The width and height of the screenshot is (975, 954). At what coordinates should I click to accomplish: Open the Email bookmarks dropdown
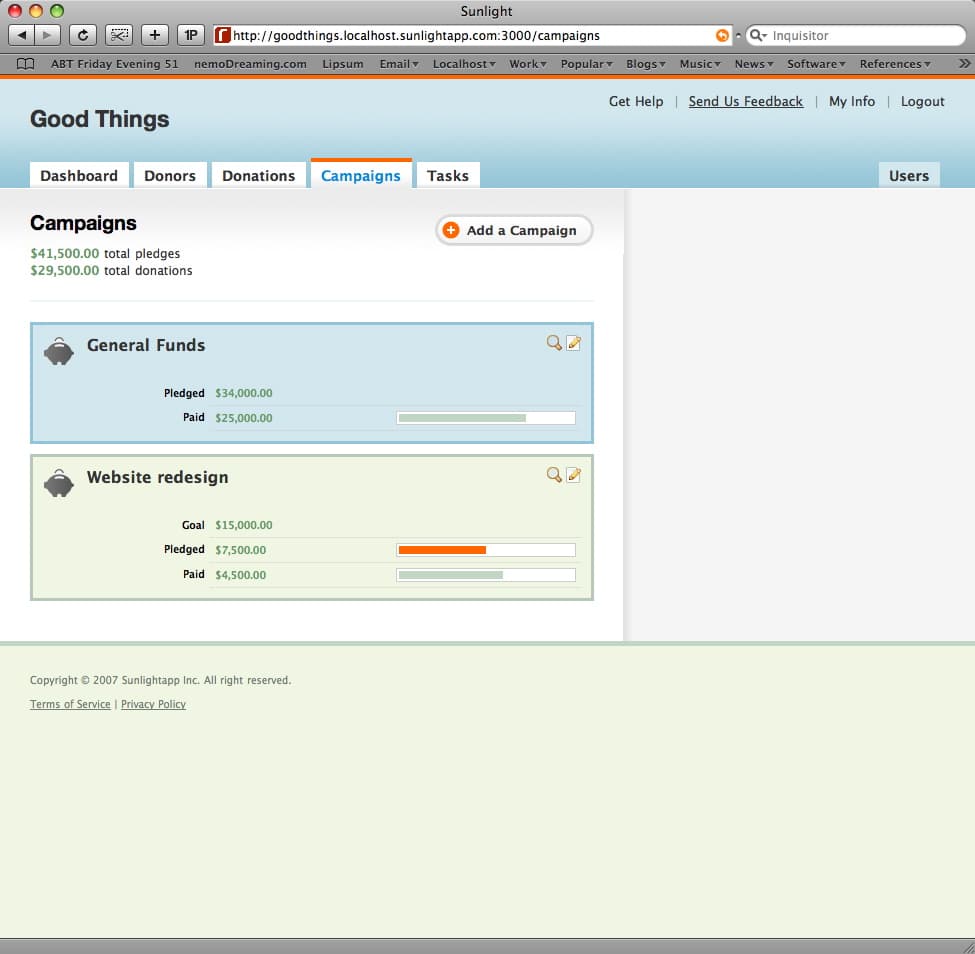coord(397,63)
